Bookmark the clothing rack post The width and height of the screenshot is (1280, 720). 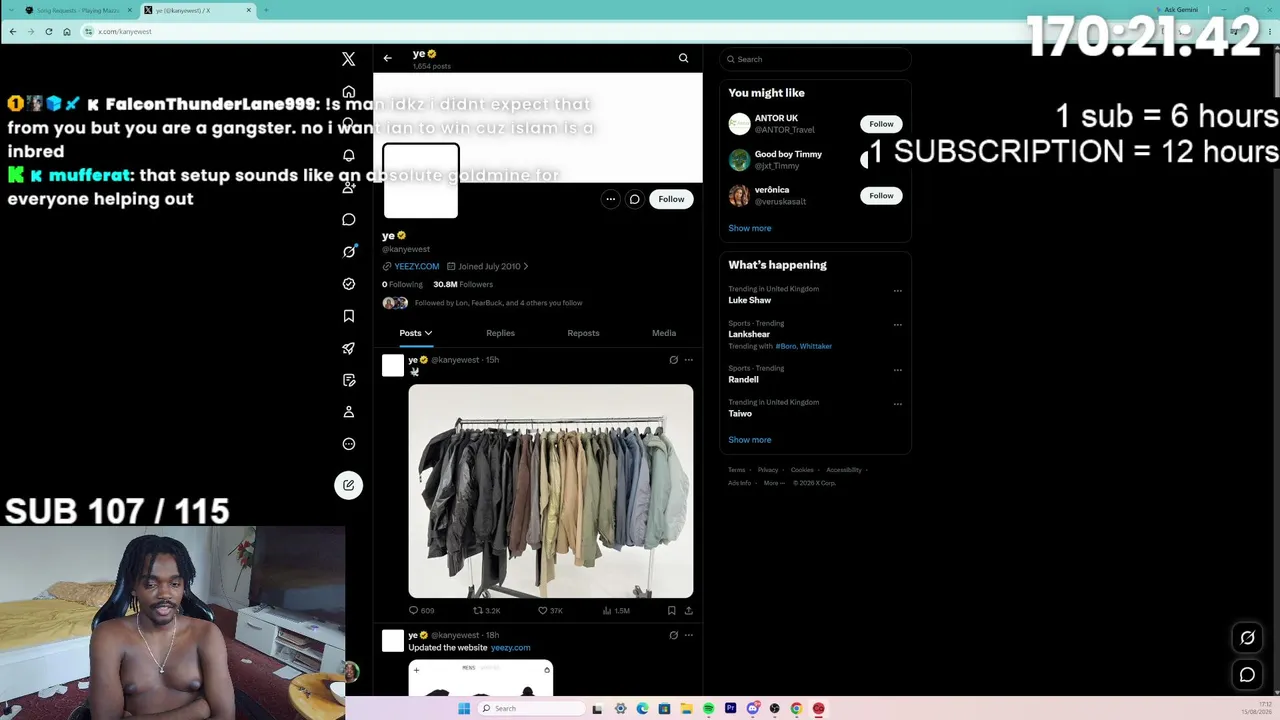point(671,610)
